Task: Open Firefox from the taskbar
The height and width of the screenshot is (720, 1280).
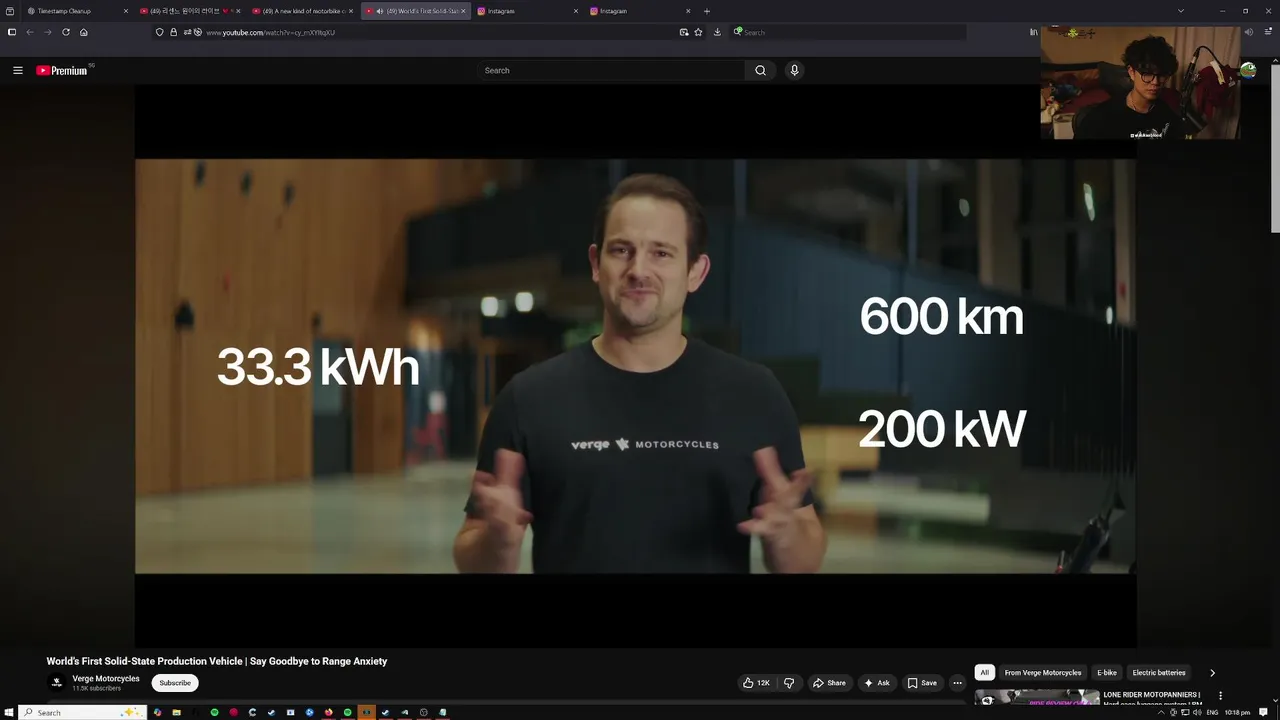Action: [x=328, y=712]
